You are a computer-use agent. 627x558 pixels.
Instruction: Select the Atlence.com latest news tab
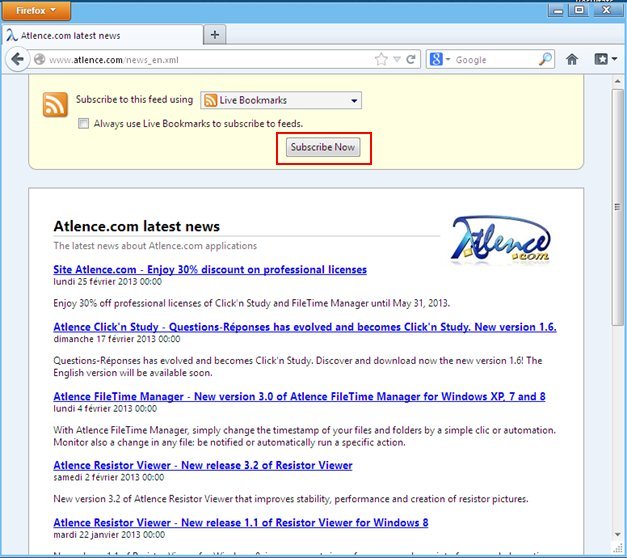coord(103,36)
